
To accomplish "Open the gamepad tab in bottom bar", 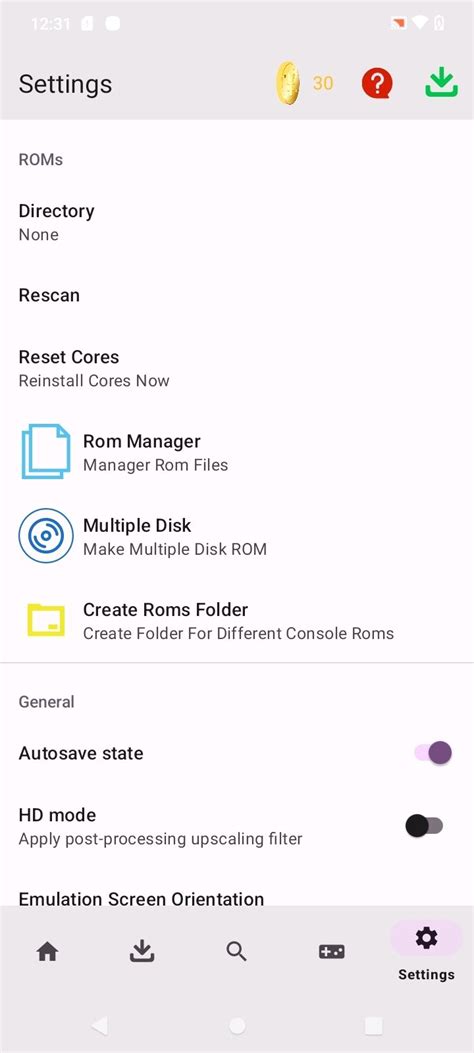I will 332,952.
